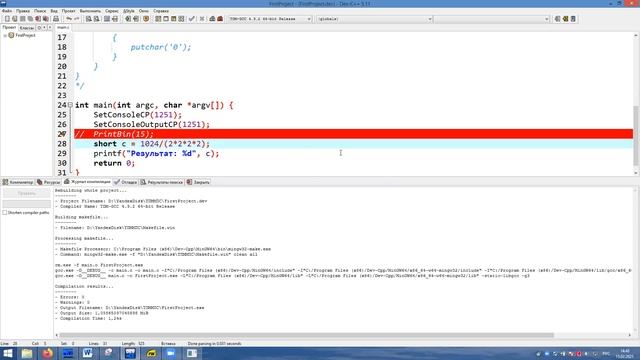The width and height of the screenshot is (640, 360).
Task: Click the 'Rebuilding whole project...' log line
Action: click(x=91, y=191)
